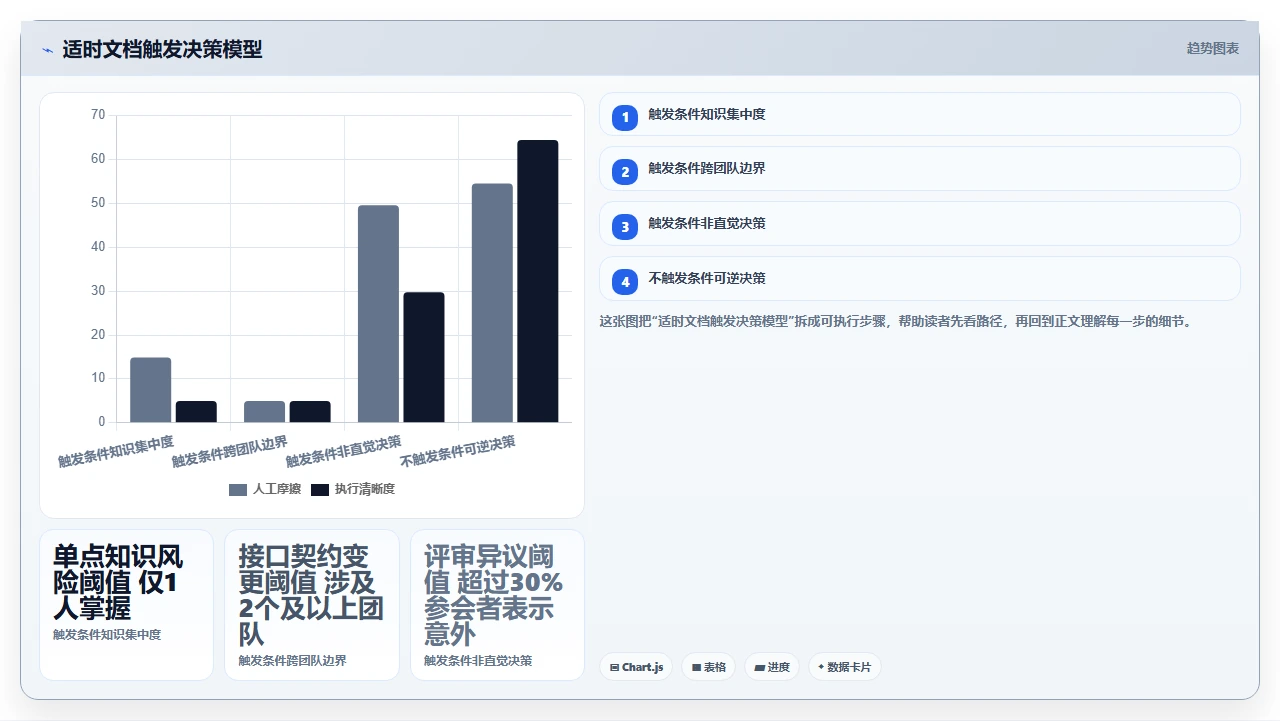The width and height of the screenshot is (1280, 721).
Task: Open the 单点知识风险阈值 card
Action: tap(126, 605)
